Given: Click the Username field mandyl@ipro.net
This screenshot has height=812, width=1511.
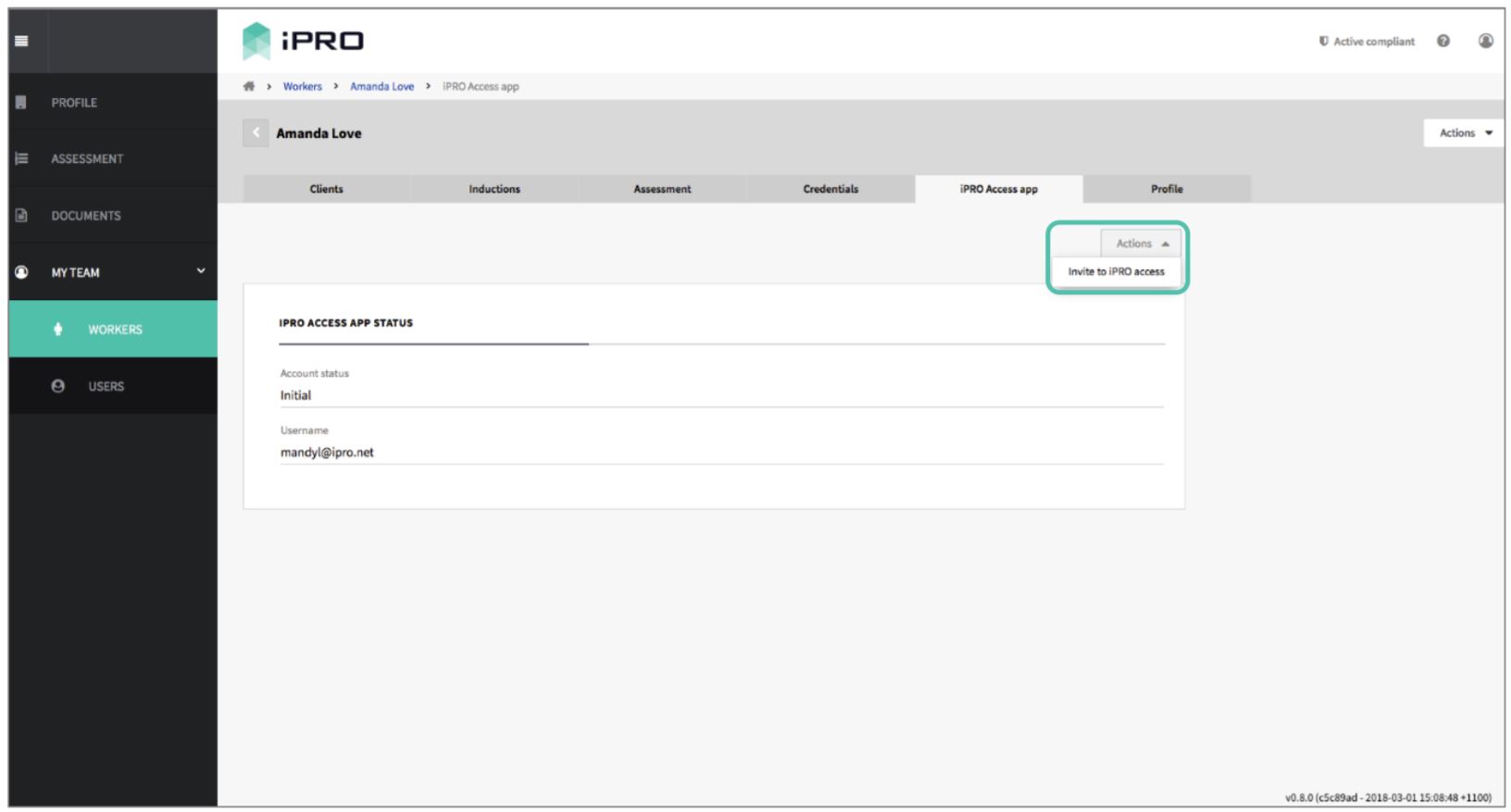Looking at the screenshot, I should pyautogui.click(x=721, y=453).
